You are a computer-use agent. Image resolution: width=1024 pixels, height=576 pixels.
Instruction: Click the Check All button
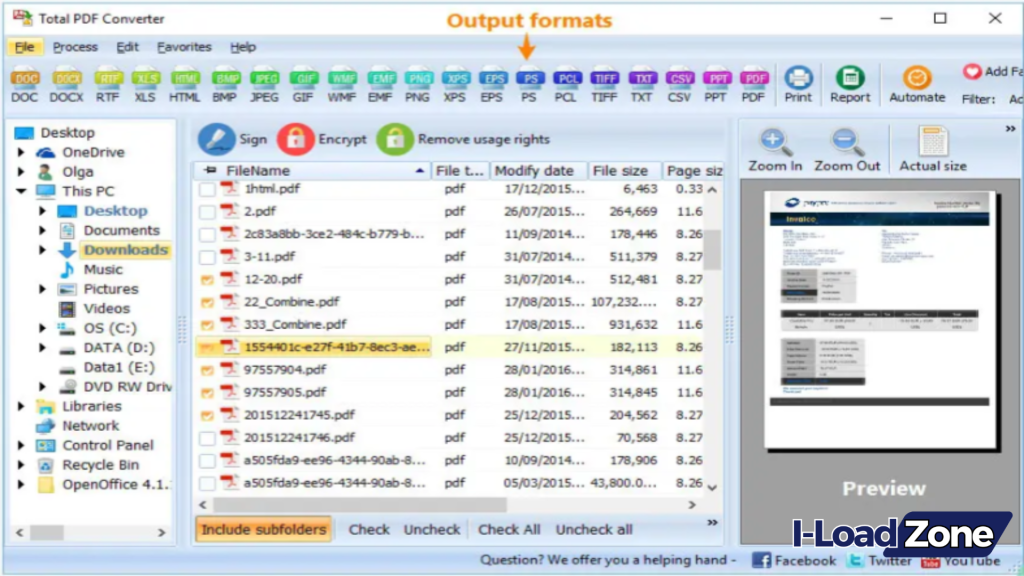pos(508,529)
